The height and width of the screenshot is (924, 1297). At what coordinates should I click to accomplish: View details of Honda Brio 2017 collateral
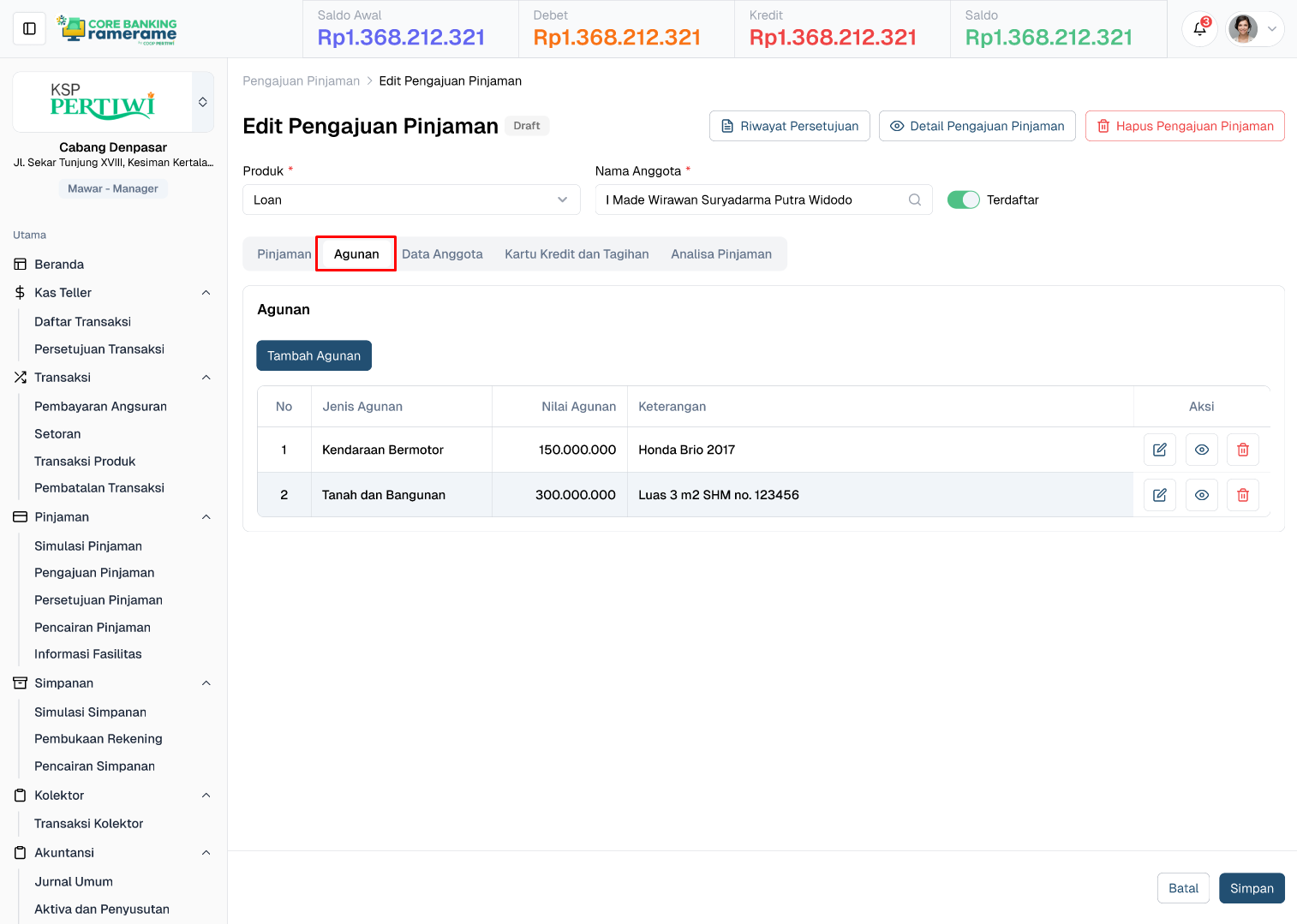[x=1201, y=450]
